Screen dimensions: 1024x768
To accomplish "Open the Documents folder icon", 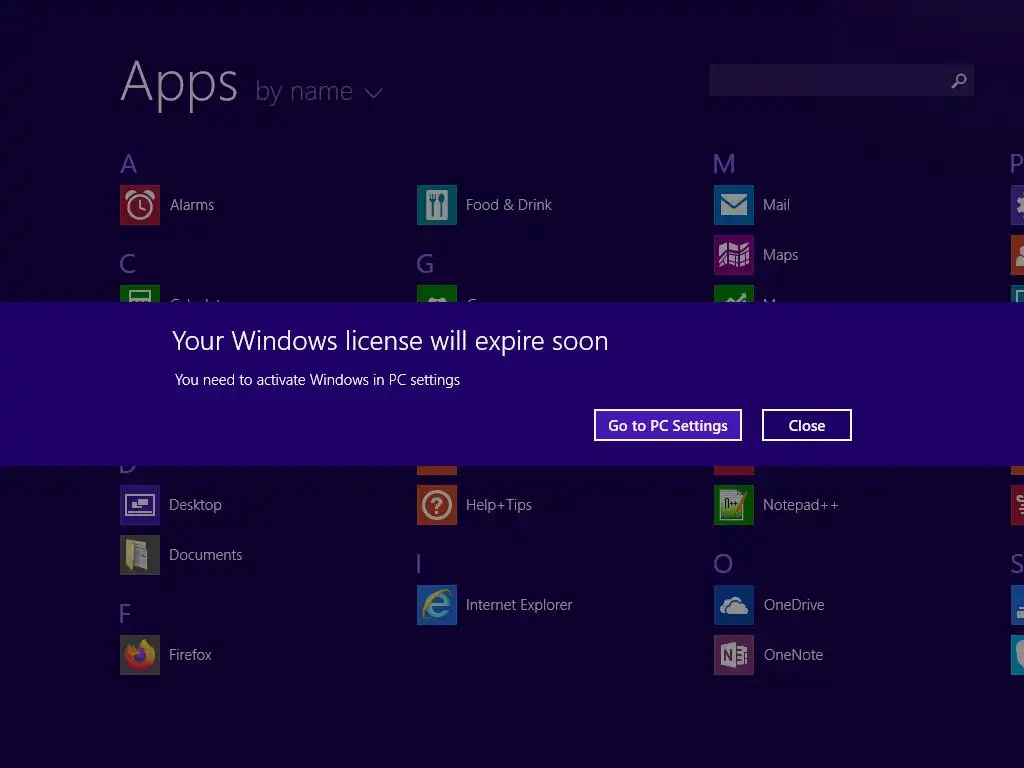I will pos(140,555).
